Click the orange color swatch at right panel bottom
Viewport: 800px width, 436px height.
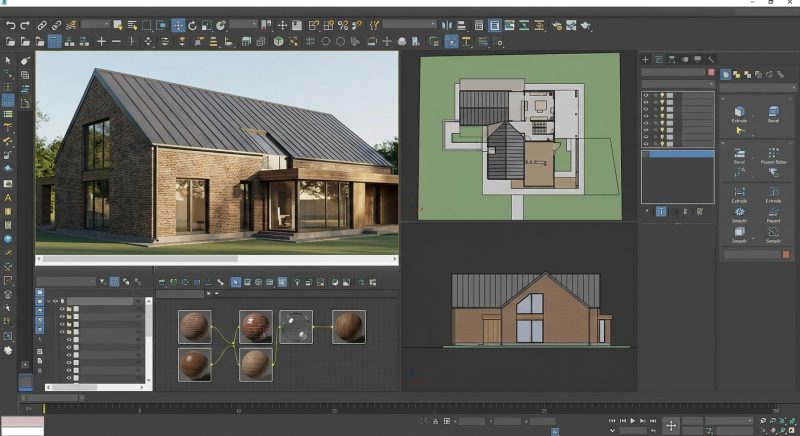coord(786,254)
